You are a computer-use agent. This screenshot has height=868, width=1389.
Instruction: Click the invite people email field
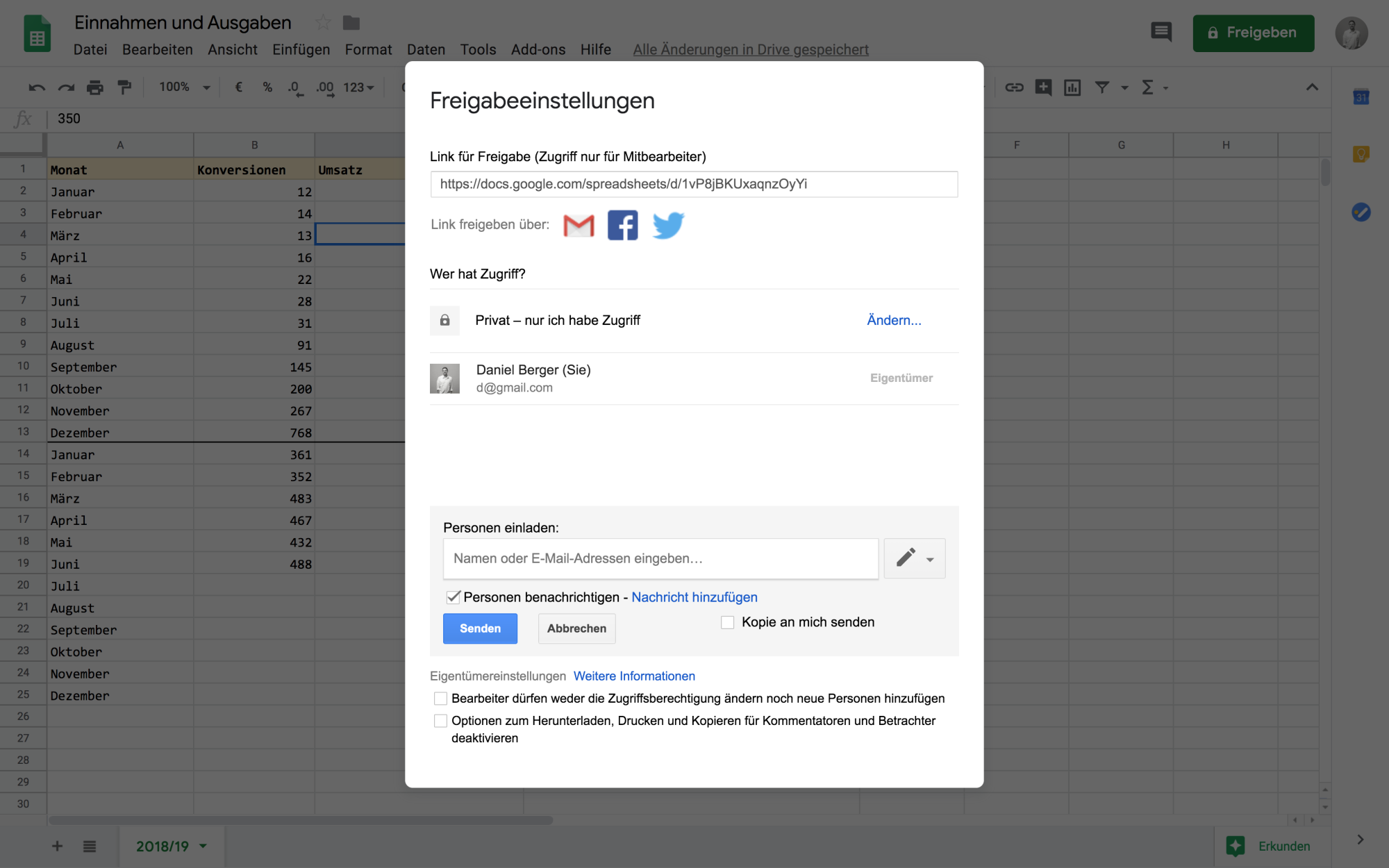click(x=660, y=558)
